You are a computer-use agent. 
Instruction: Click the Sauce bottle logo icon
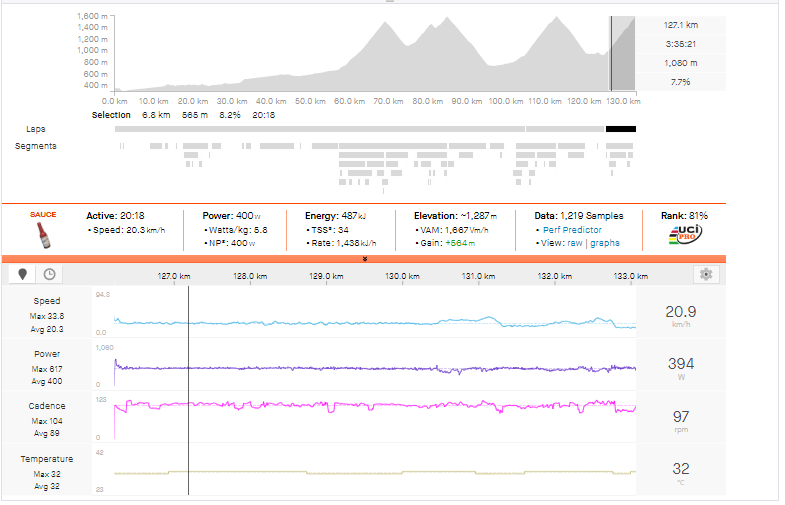(42, 235)
